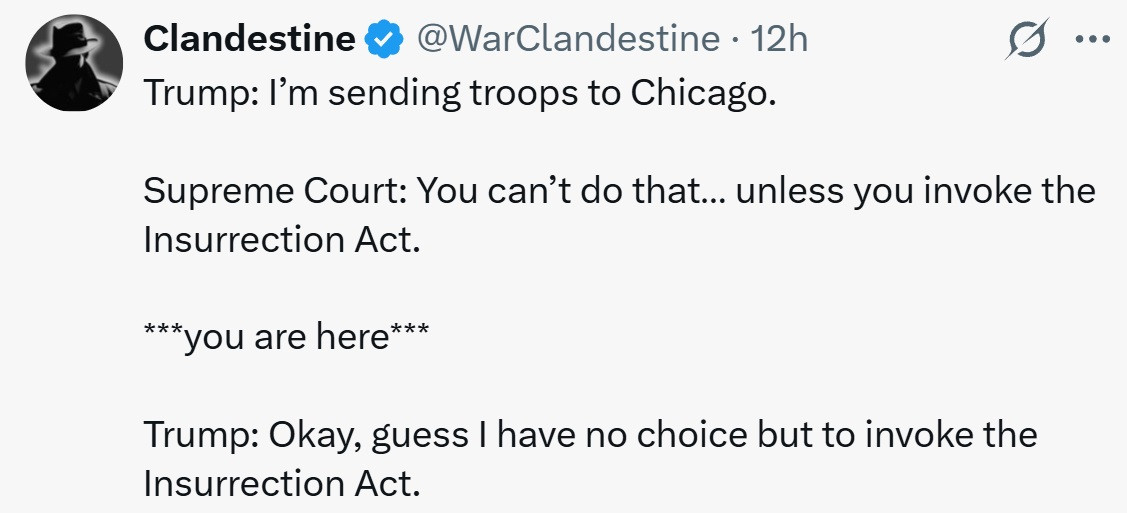Open the @WarClandestine handle link
Viewport: 1127px width, 513px height.
(x=567, y=40)
